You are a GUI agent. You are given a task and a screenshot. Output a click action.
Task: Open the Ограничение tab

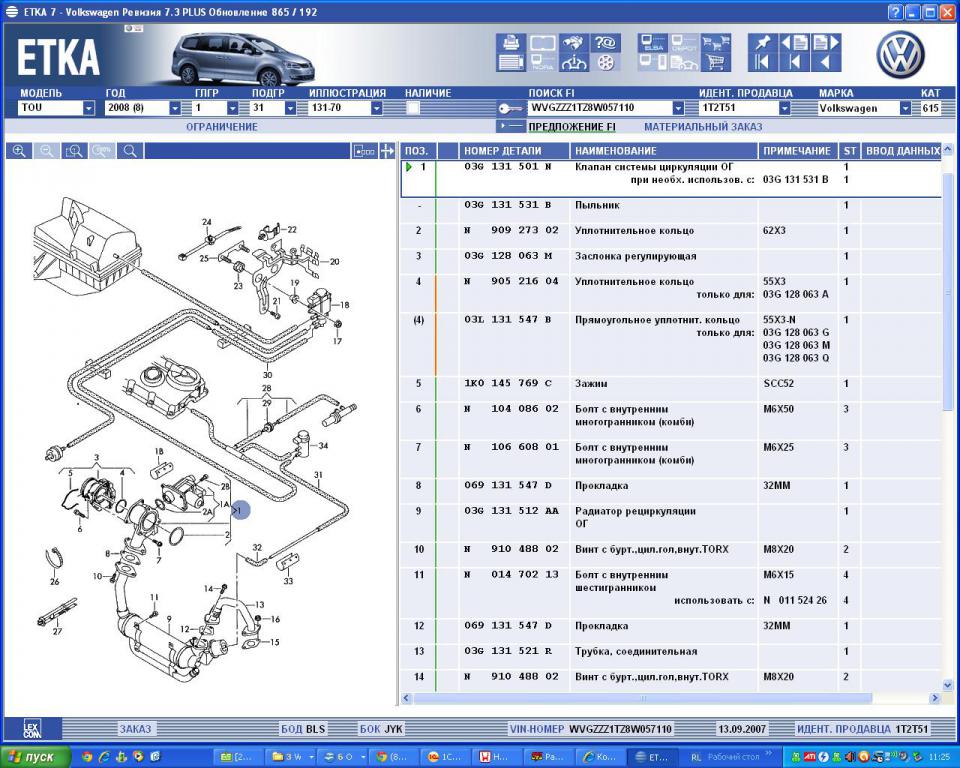(x=222, y=127)
